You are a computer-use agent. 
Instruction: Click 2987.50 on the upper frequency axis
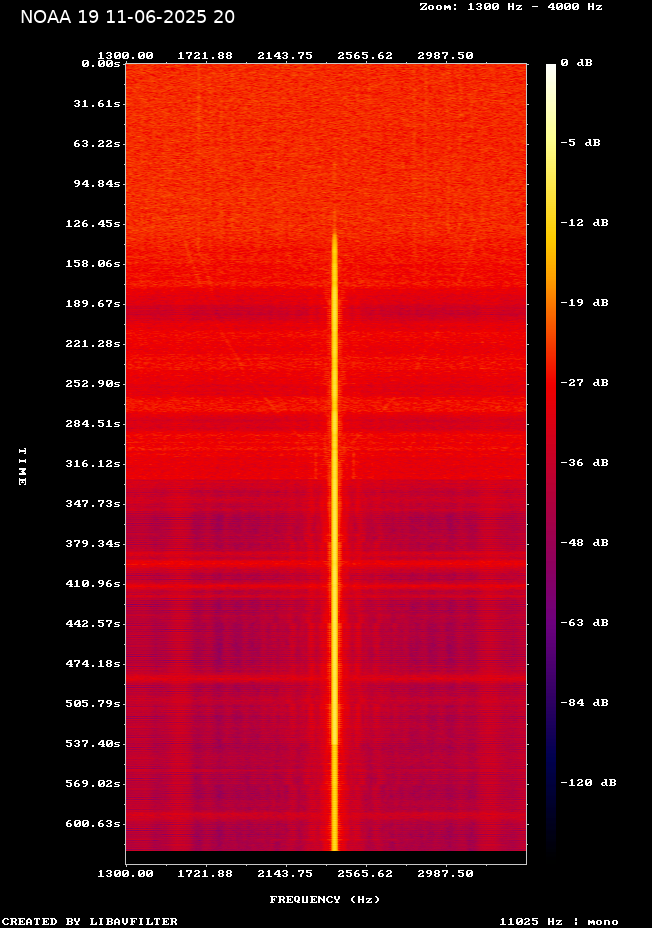(x=446, y=56)
